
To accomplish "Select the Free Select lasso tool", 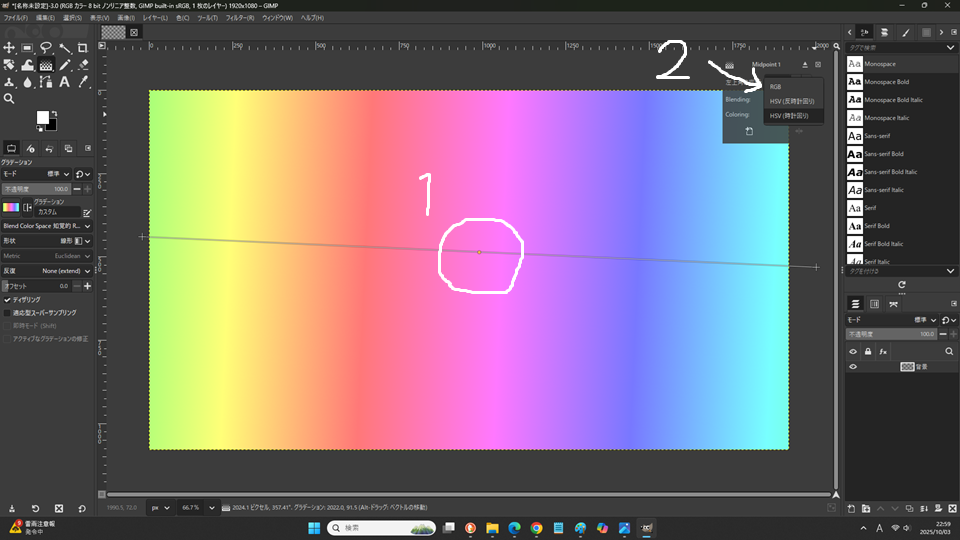I will (46, 48).
